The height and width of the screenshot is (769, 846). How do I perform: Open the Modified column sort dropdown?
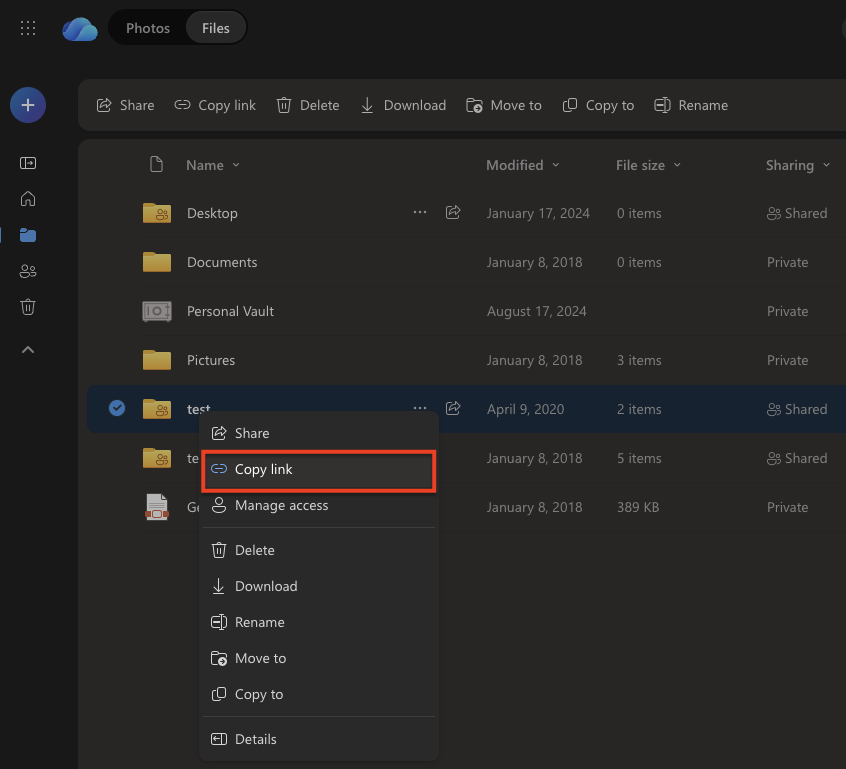[522, 165]
